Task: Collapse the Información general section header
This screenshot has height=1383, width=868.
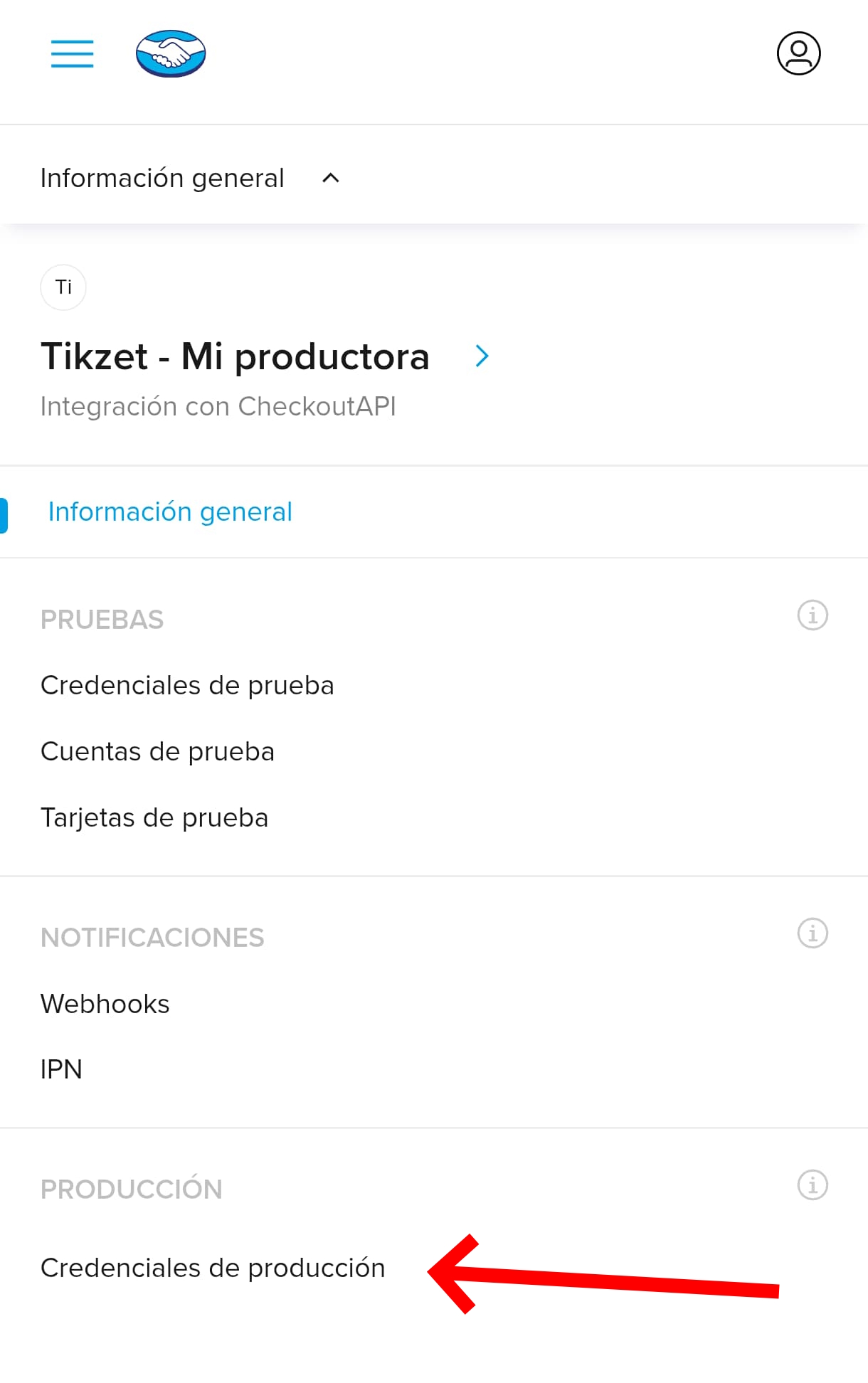Action: click(162, 177)
